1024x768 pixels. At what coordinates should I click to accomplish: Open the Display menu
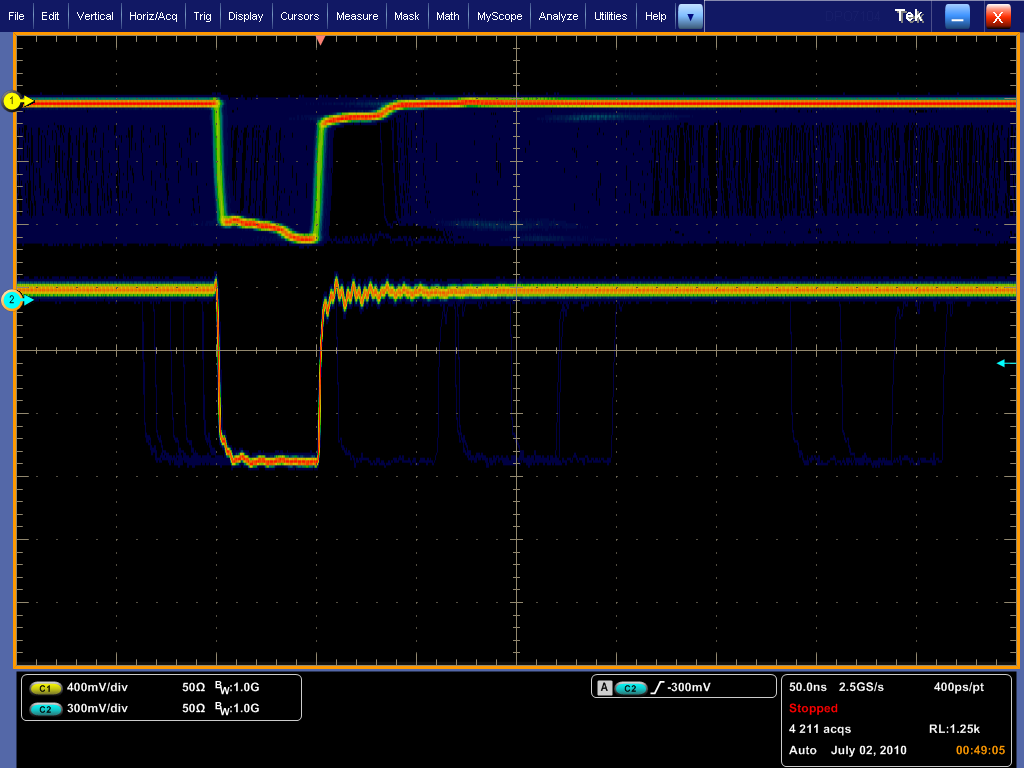[x=246, y=16]
